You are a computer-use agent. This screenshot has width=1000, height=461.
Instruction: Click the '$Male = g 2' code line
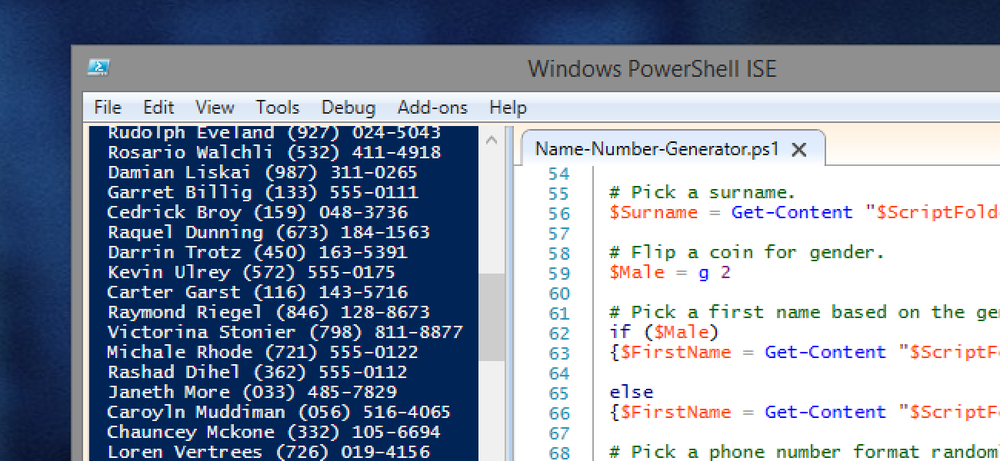tap(670, 272)
